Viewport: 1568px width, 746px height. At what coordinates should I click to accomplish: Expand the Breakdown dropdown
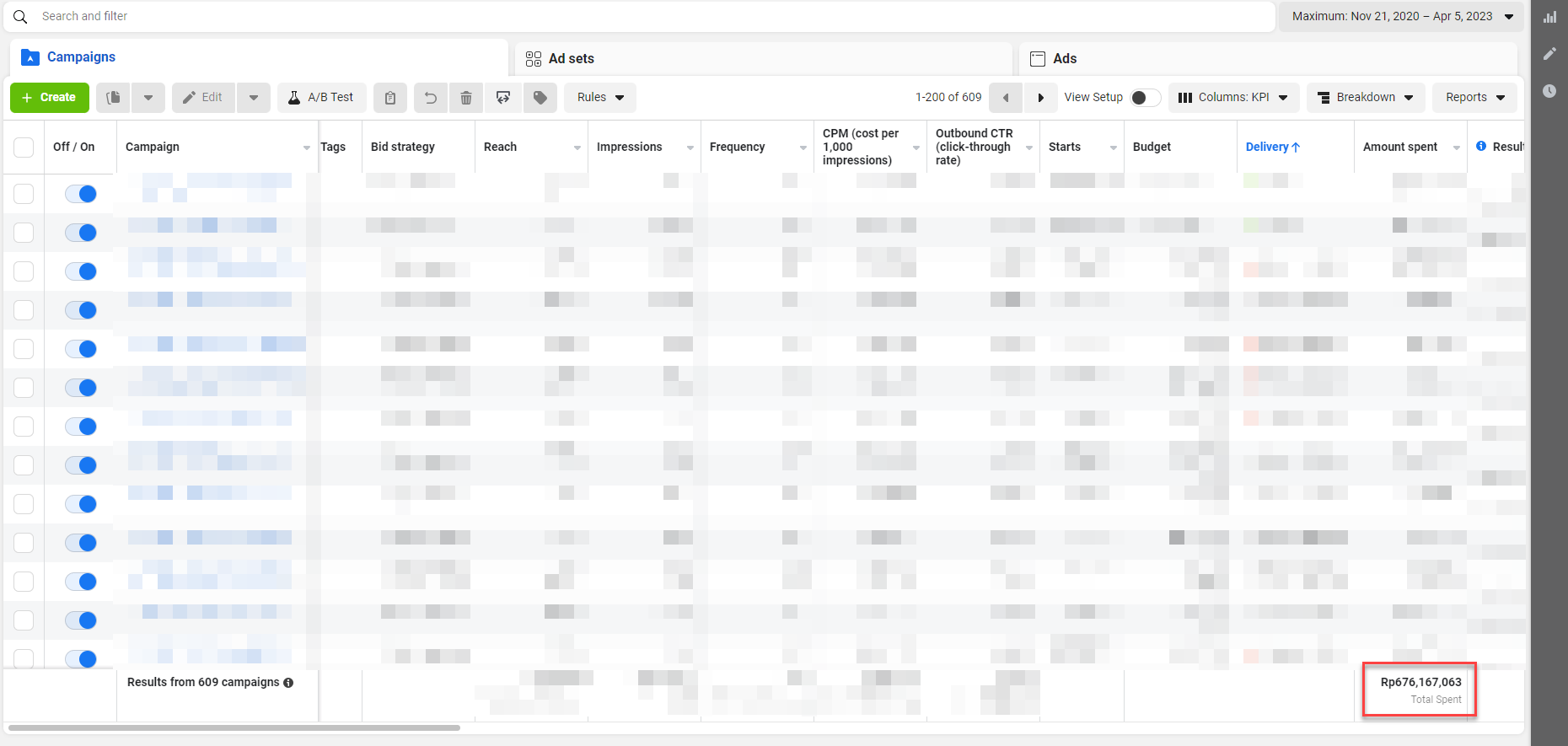[x=1365, y=98]
